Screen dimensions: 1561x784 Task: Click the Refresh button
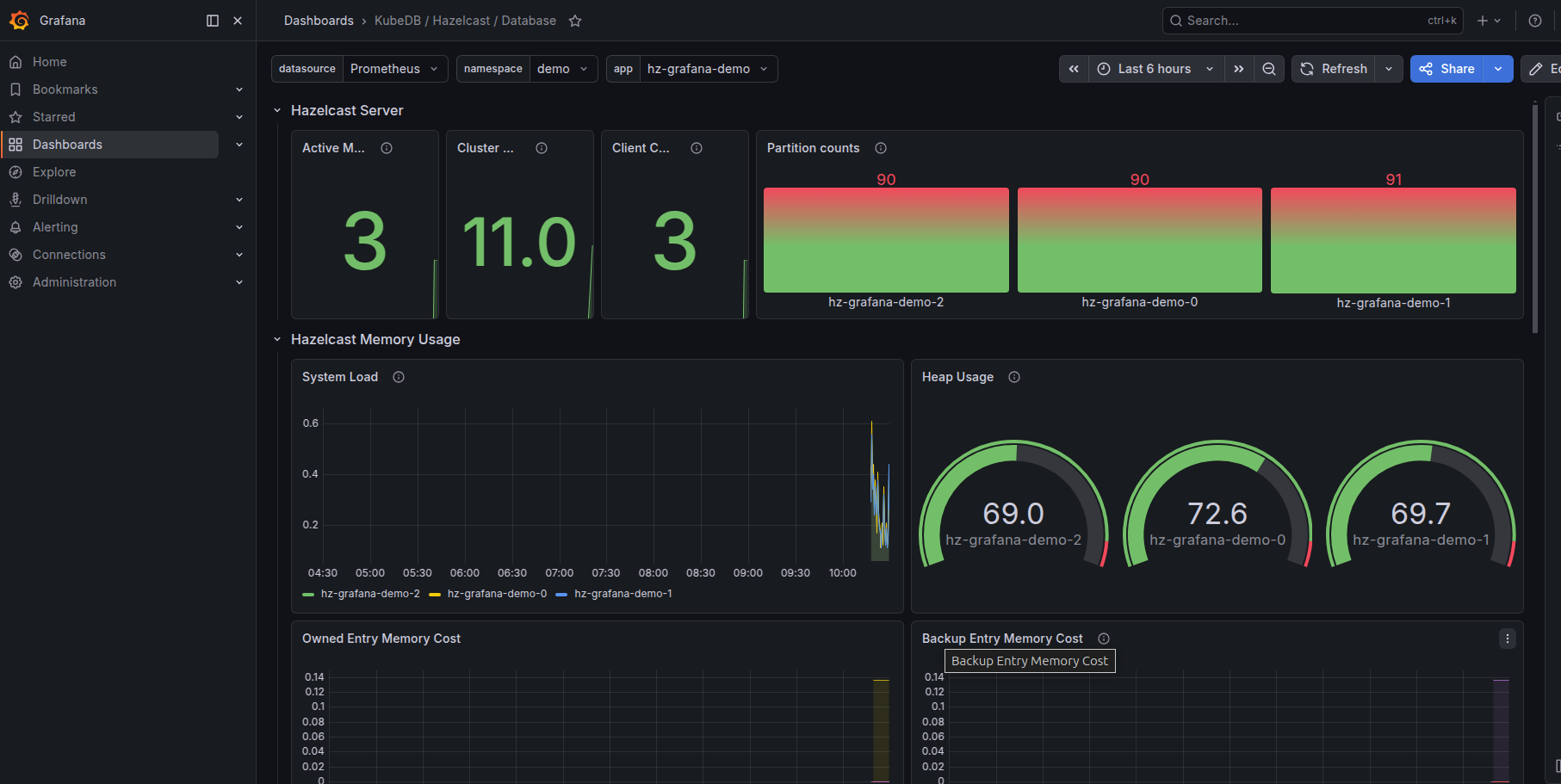pos(1334,69)
